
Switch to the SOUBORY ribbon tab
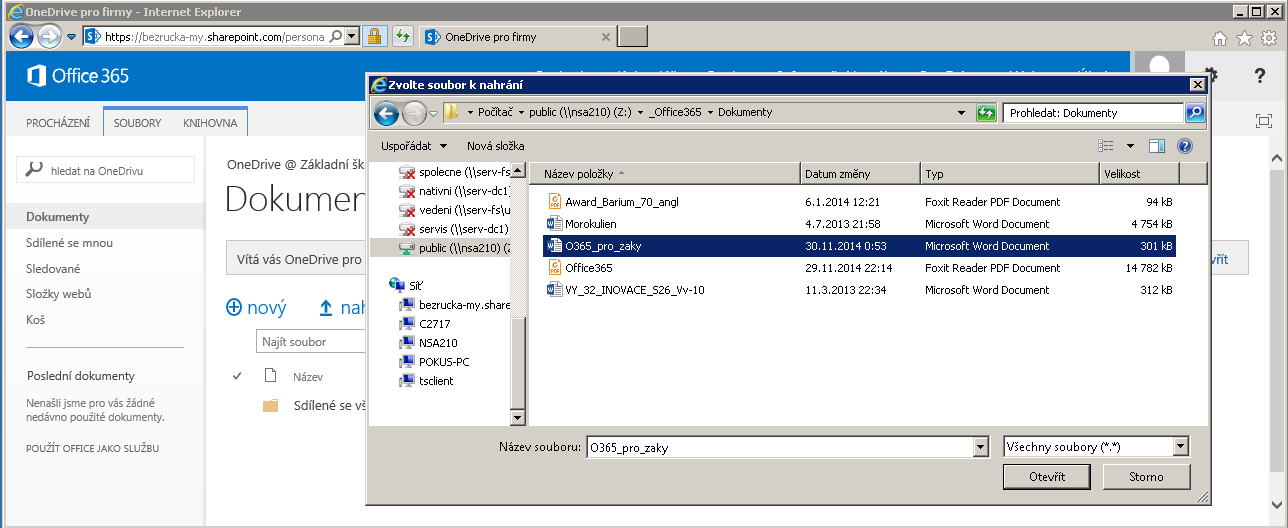tap(138, 122)
